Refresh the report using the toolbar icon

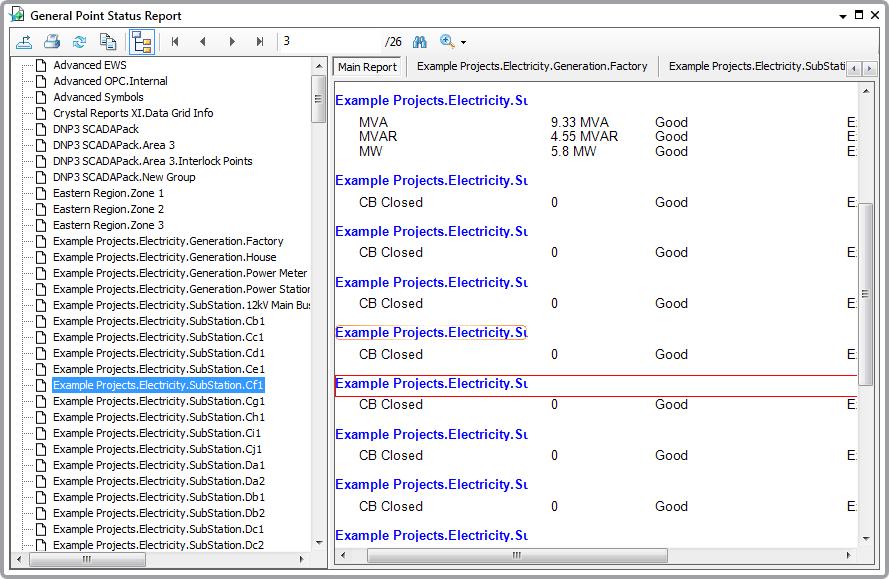pyautogui.click(x=80, y=42)
